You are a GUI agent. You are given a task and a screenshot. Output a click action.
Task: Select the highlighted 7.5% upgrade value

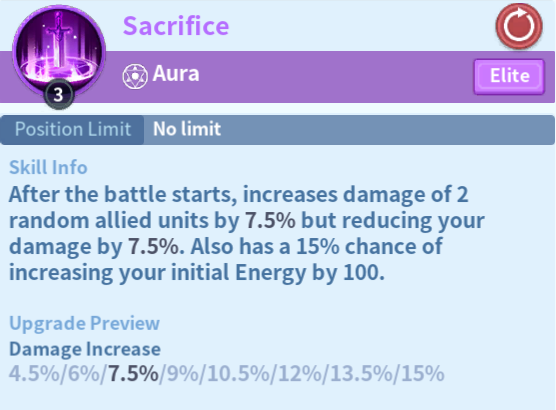(x=133, y=373)
